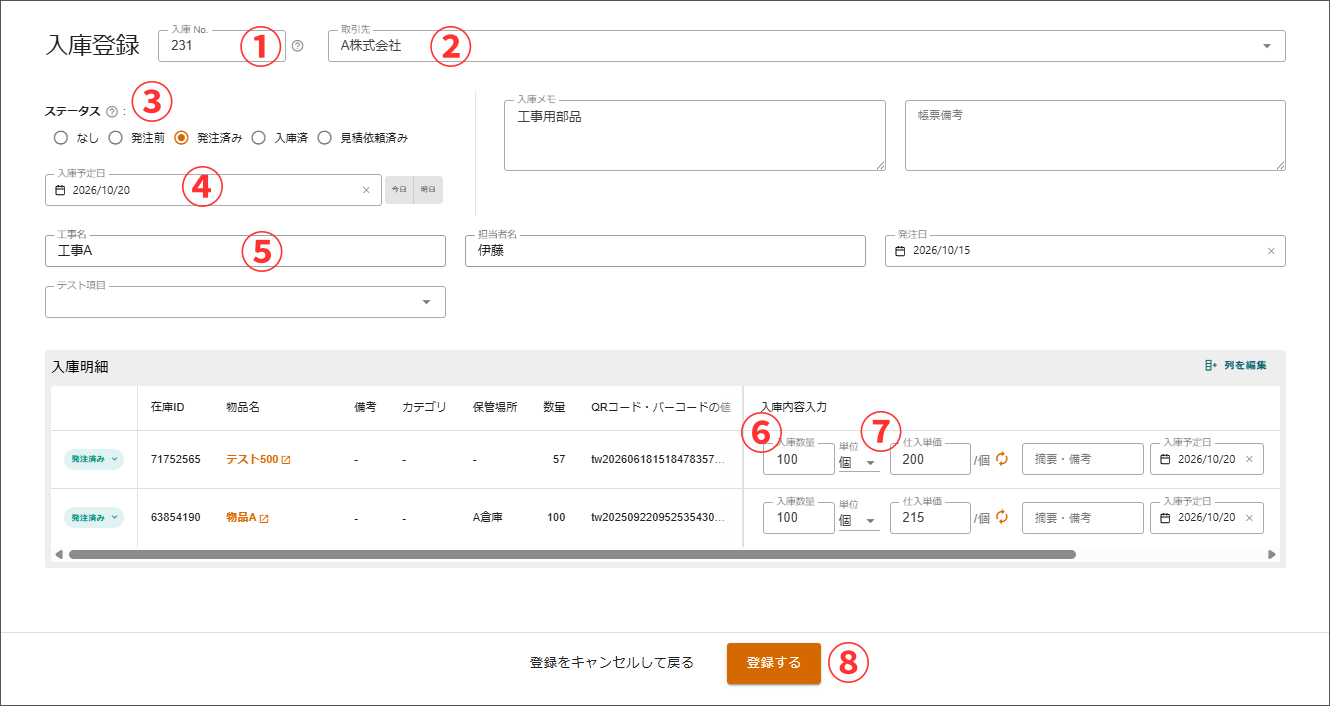Clear the 入庫予定日 in the 物品A row
1330x706 pixels.
click(1249, 517)
